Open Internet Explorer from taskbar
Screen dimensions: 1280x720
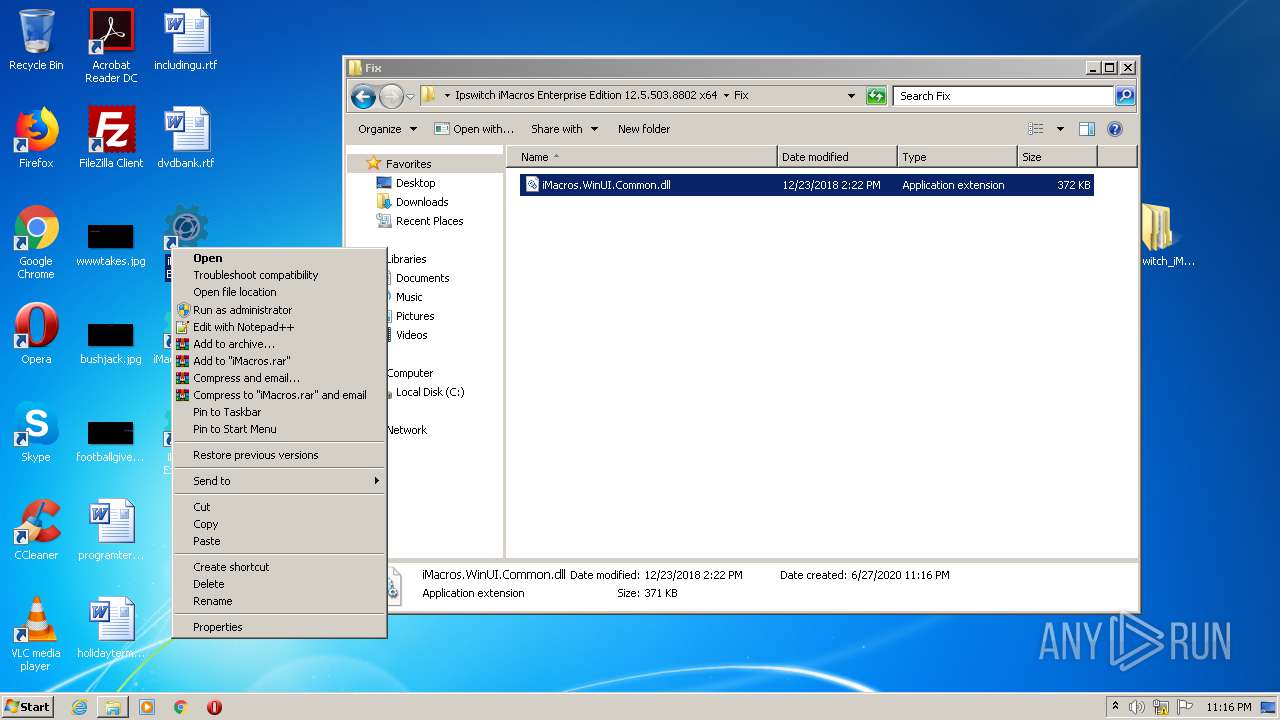click(x=79, y=707)
